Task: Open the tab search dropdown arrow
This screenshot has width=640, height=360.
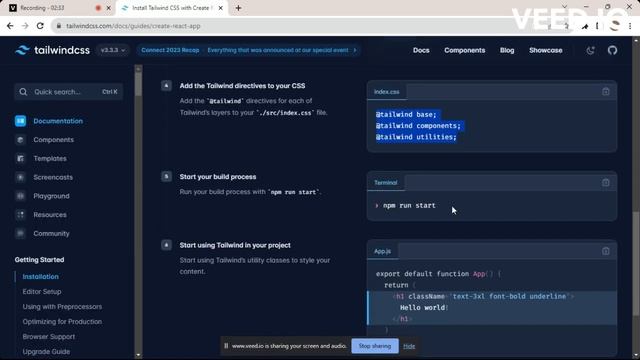Action: tap(564, 7)
